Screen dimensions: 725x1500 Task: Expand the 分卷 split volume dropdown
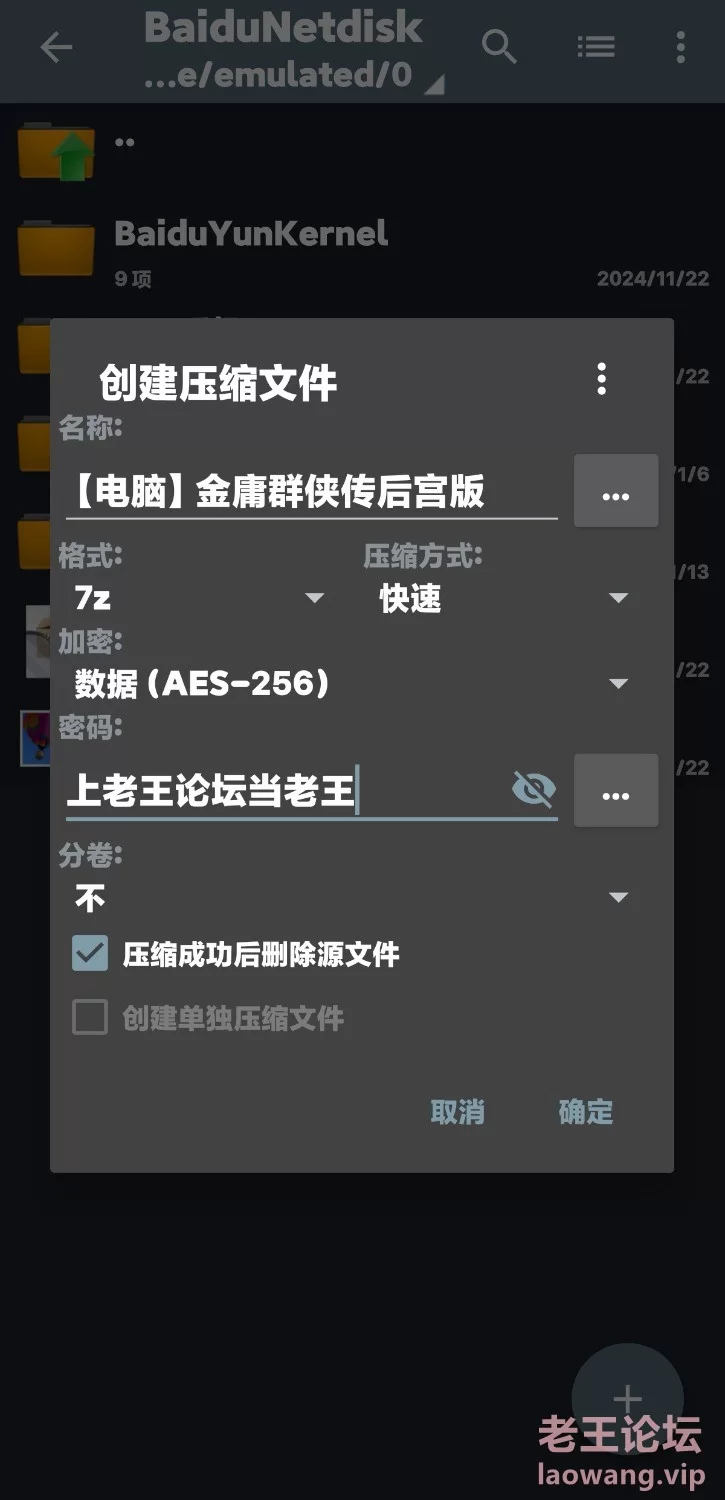click(352, 898)
